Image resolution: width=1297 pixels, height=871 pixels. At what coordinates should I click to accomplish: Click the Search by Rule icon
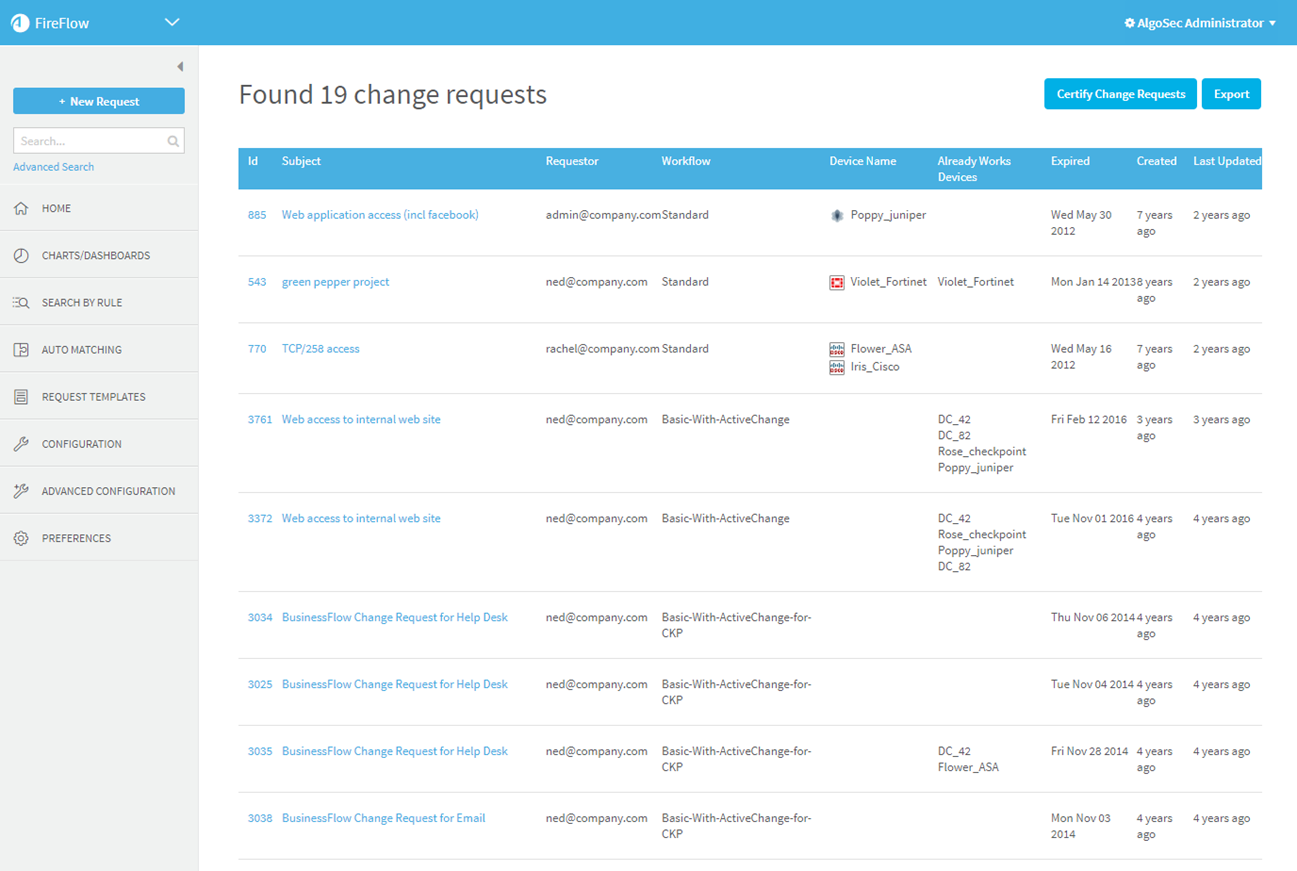point(21,302)
